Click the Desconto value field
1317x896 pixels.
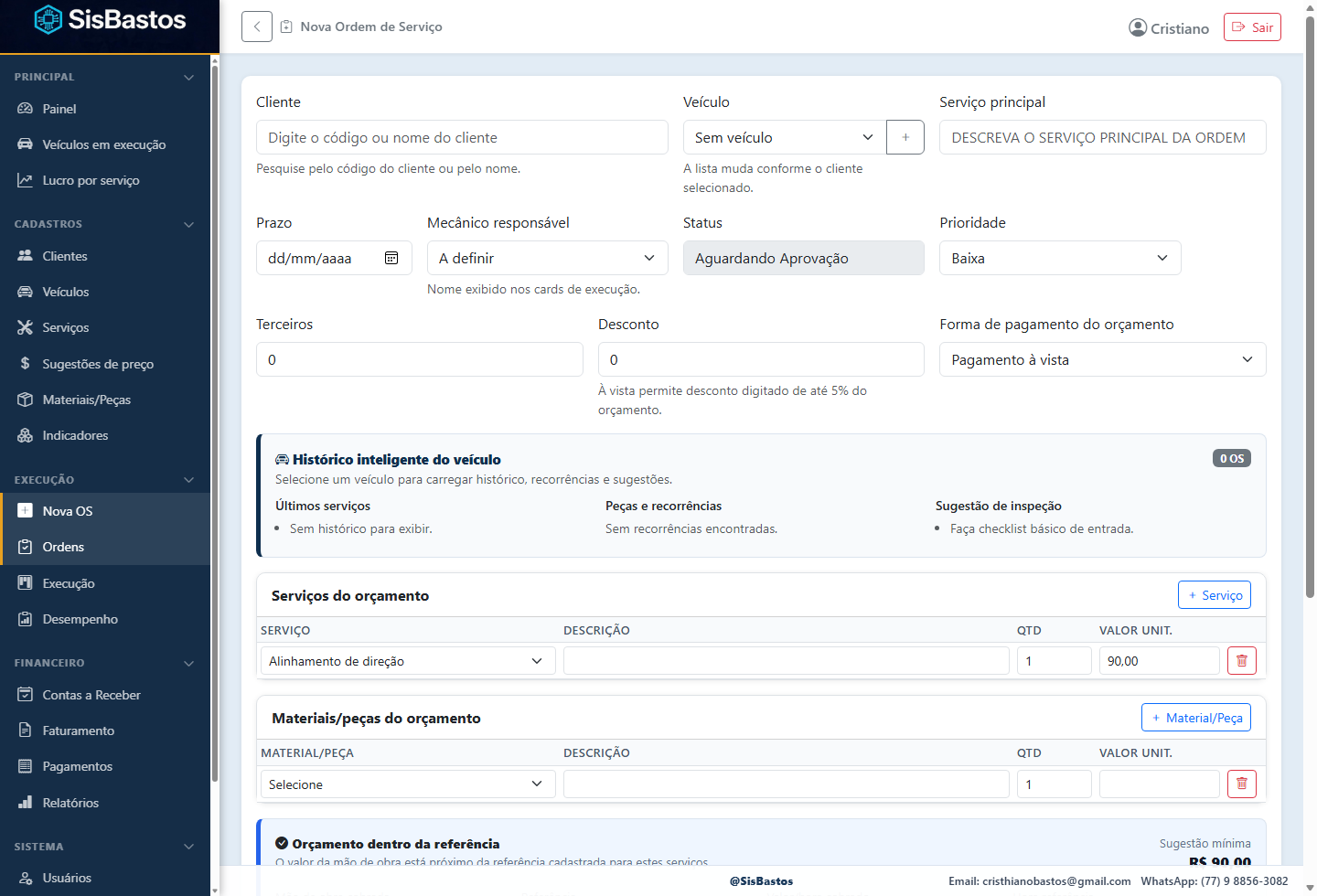(x=761, y=359)
